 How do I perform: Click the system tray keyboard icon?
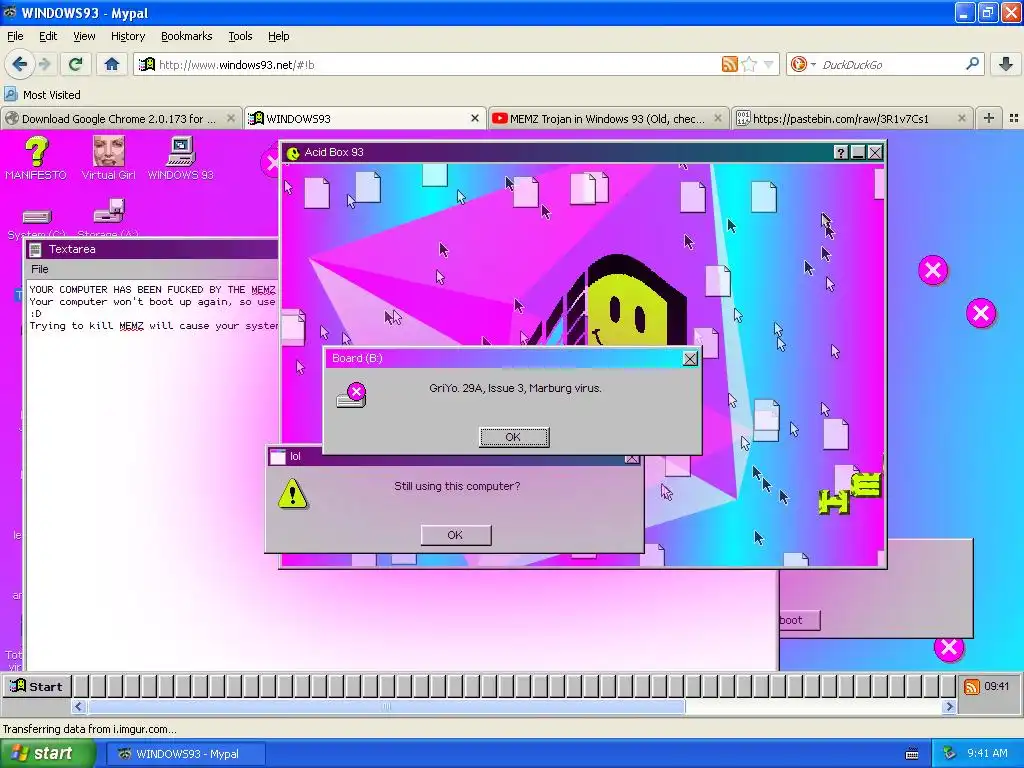912,754
